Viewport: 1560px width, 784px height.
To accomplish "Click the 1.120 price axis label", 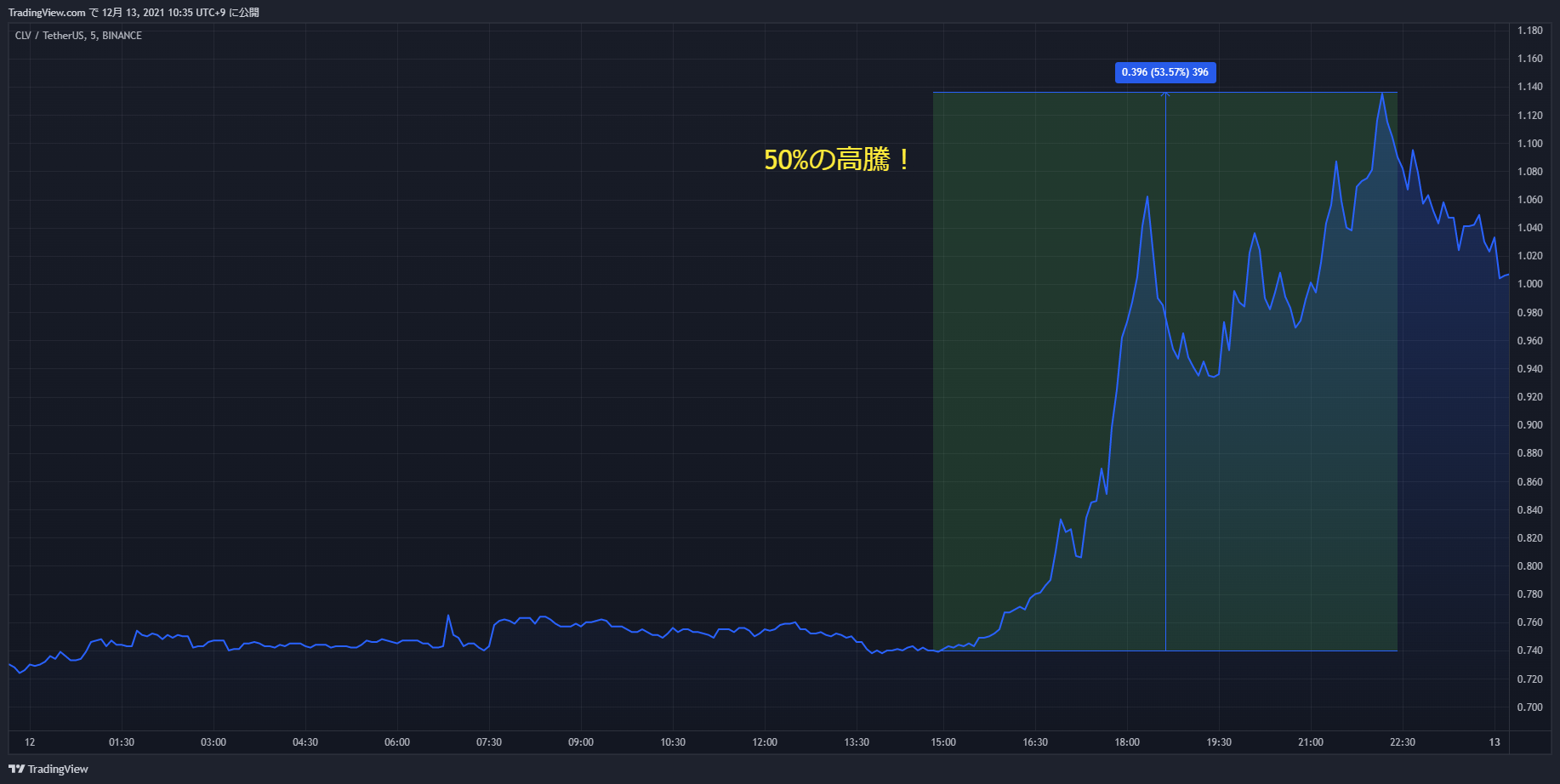I will pos(1529,116).
